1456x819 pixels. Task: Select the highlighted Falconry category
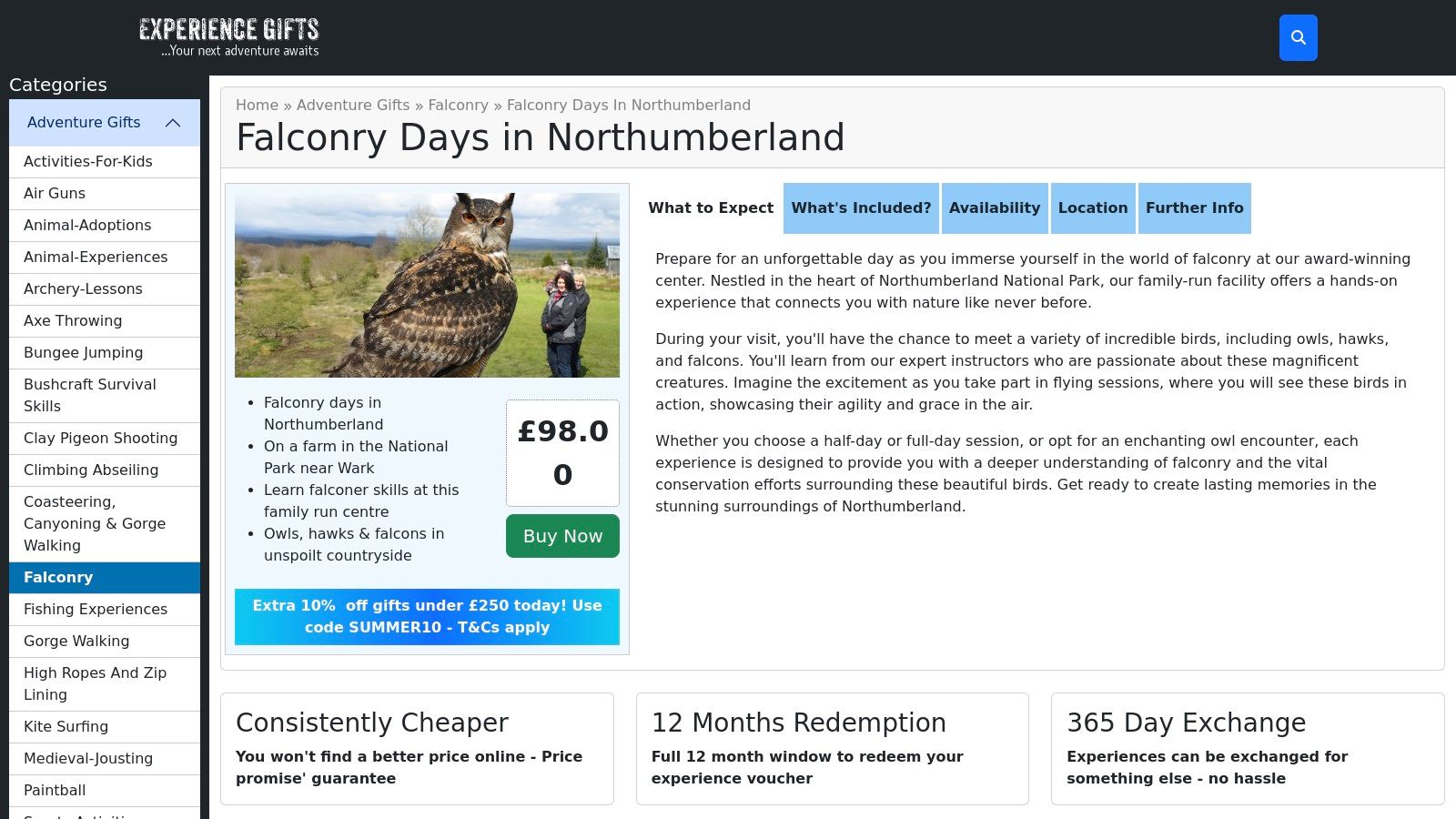tap(58, 578)
